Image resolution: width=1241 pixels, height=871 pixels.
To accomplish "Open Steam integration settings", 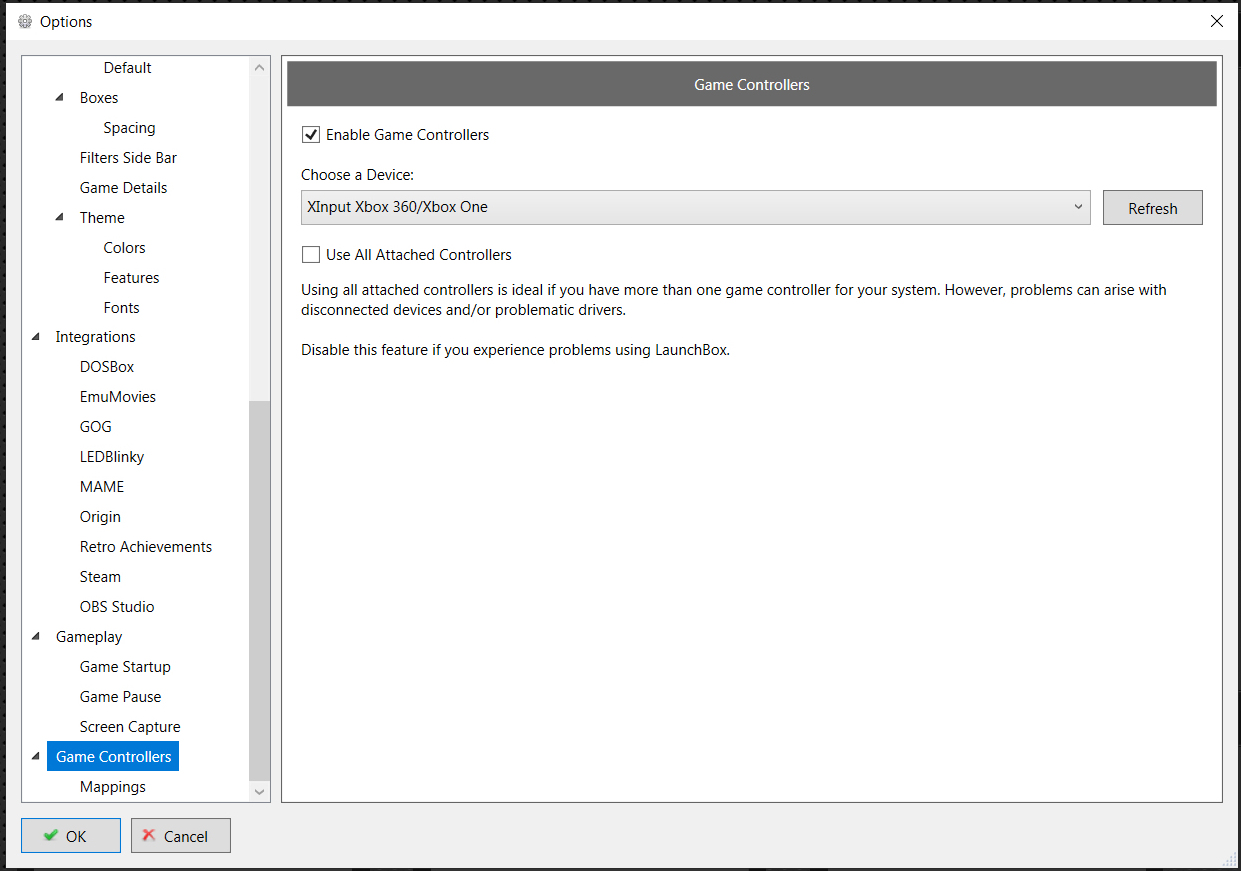I will click(x=100, y=577).
